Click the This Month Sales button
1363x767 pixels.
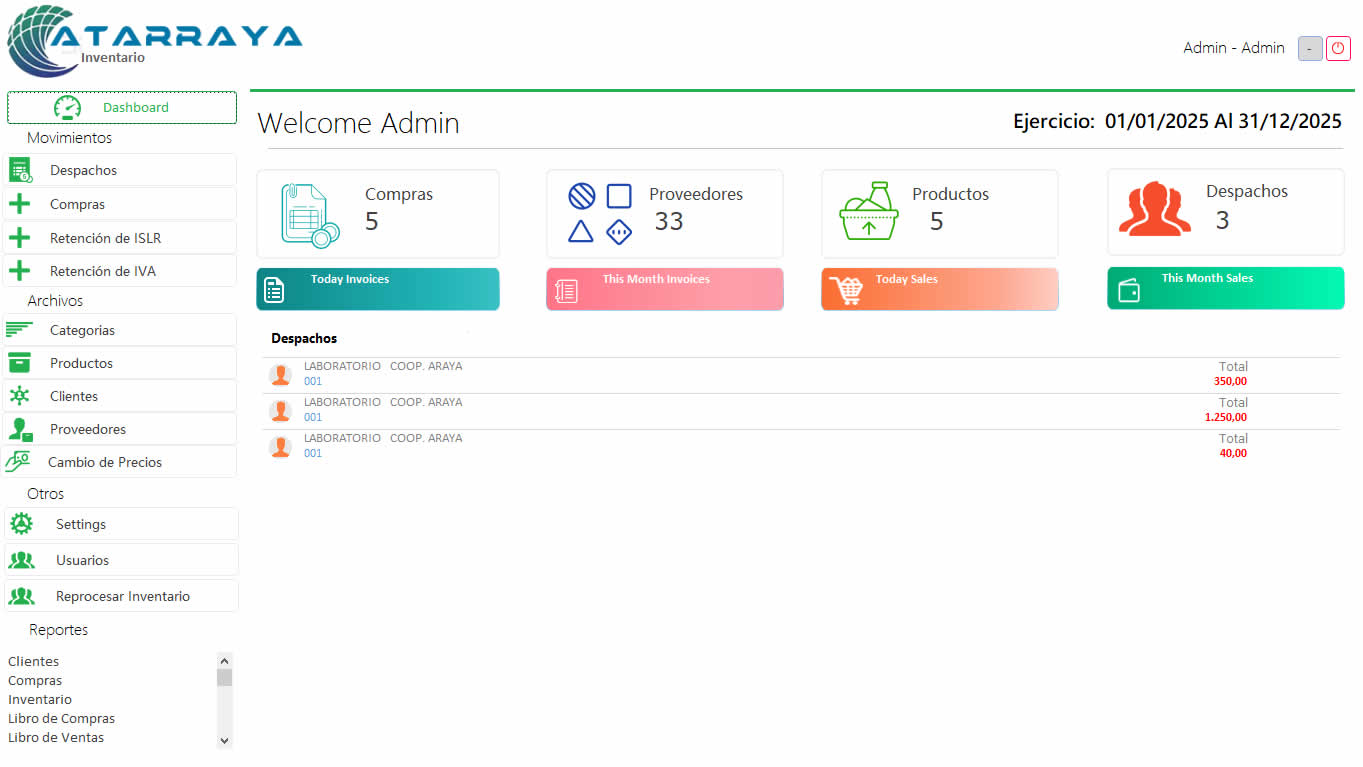1225,288
